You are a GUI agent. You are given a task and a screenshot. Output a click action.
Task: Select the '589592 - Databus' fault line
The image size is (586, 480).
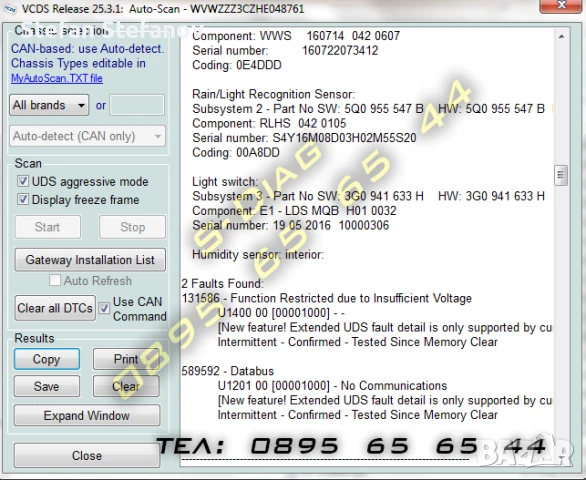[x=228, y=371]
